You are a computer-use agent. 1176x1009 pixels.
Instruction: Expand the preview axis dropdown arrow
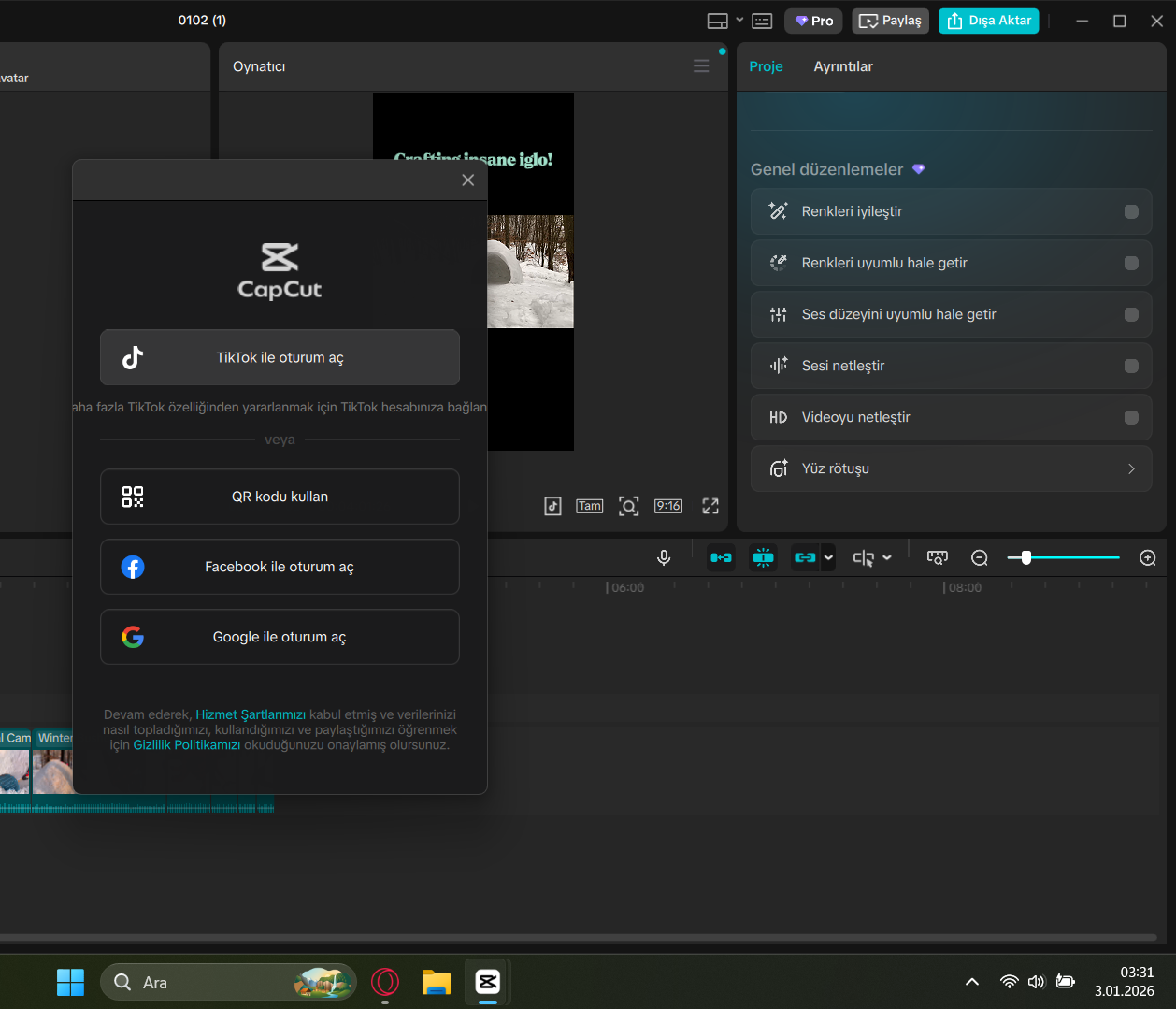tap(887, 557)
